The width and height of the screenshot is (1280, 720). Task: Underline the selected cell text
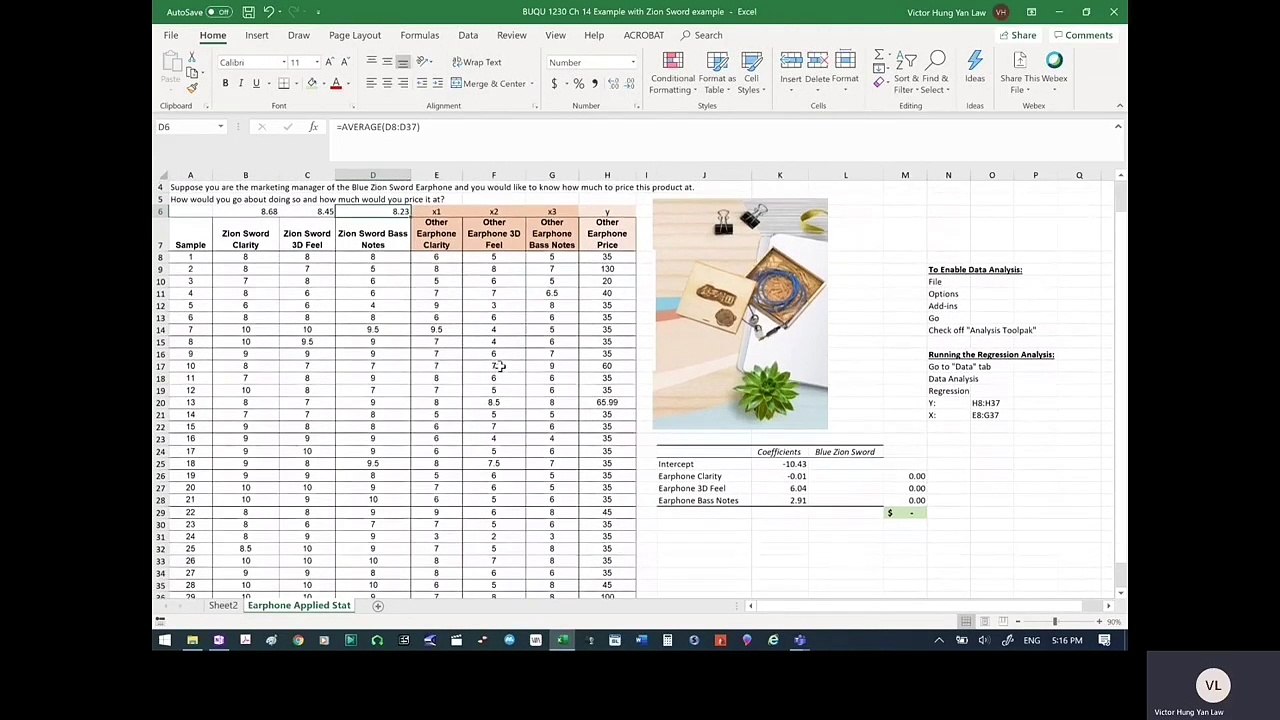click(x=256, y=83)
